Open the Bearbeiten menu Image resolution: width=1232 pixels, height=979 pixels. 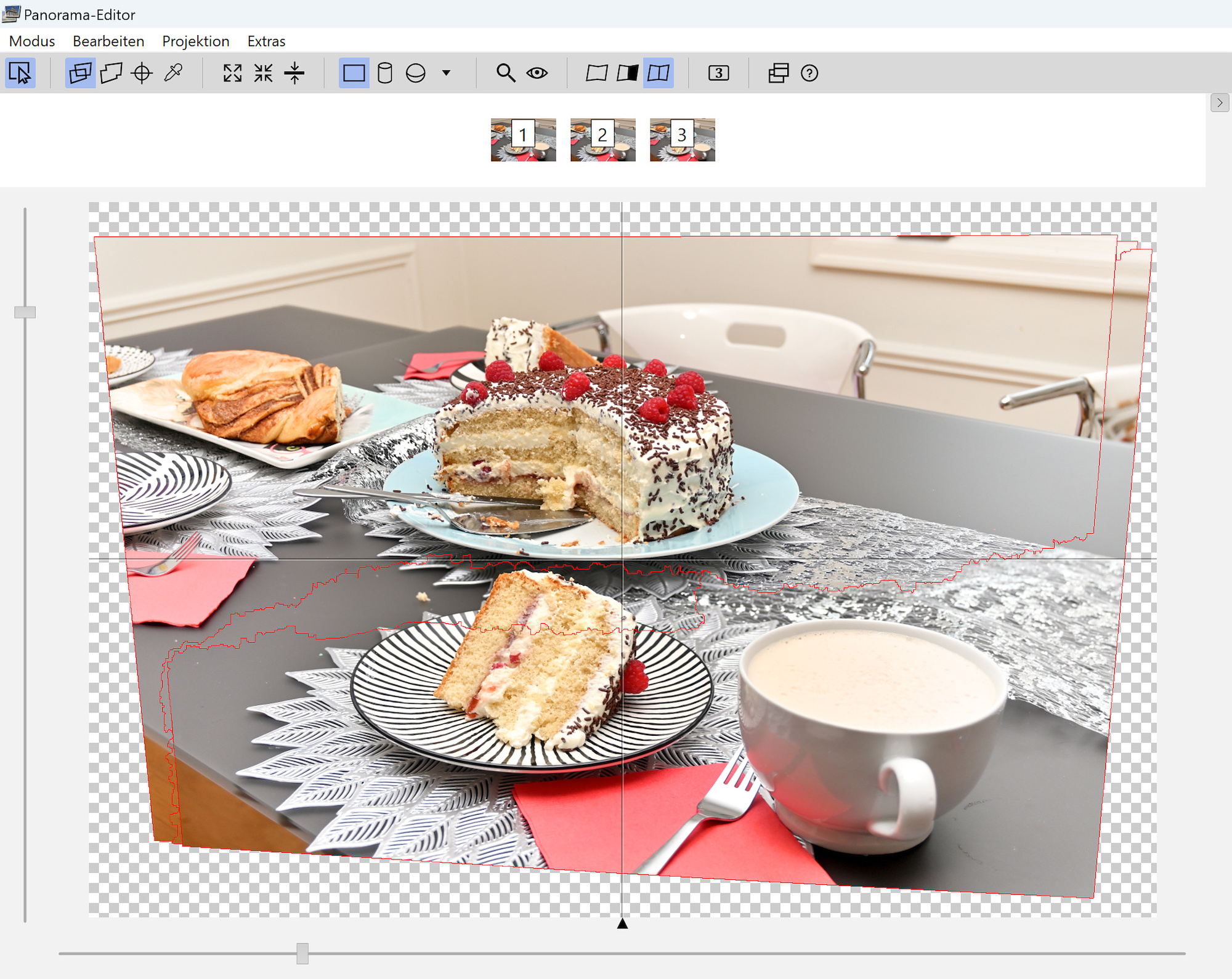[x=108, y=41]
